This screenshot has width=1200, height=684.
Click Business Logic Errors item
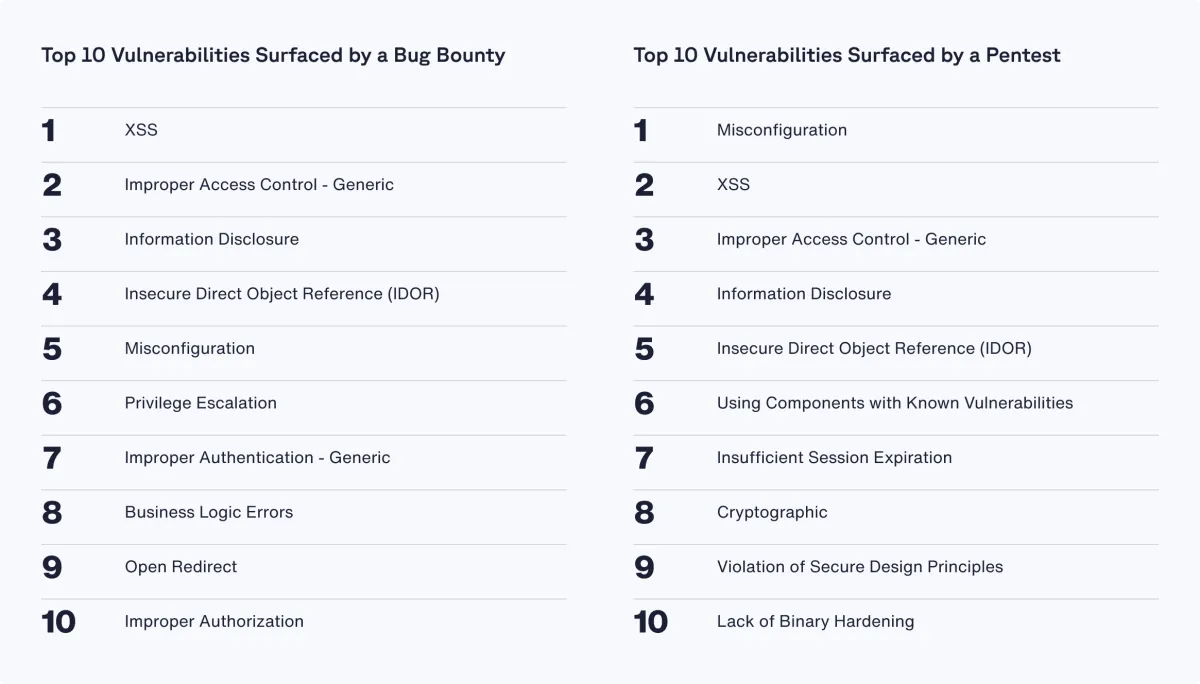[209, 512]
